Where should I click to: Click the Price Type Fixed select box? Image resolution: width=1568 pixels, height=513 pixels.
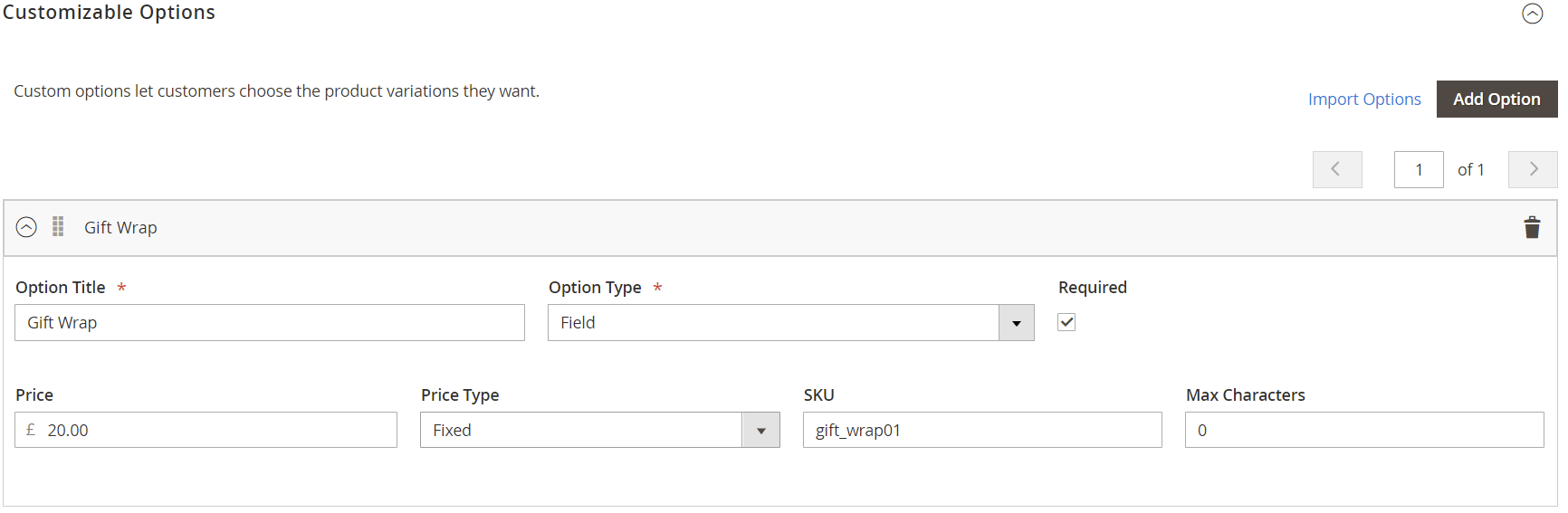pyautogui.click(x=581, y=431)
